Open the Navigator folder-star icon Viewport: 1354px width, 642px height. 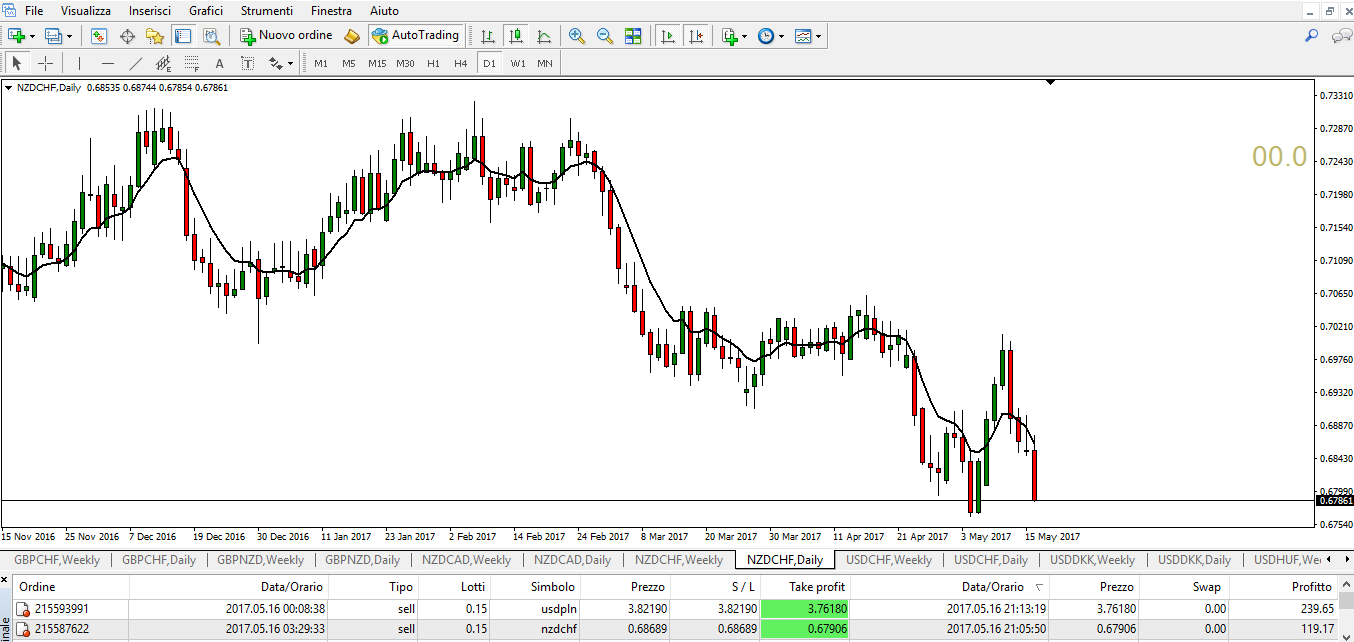(x=155, y=36)
